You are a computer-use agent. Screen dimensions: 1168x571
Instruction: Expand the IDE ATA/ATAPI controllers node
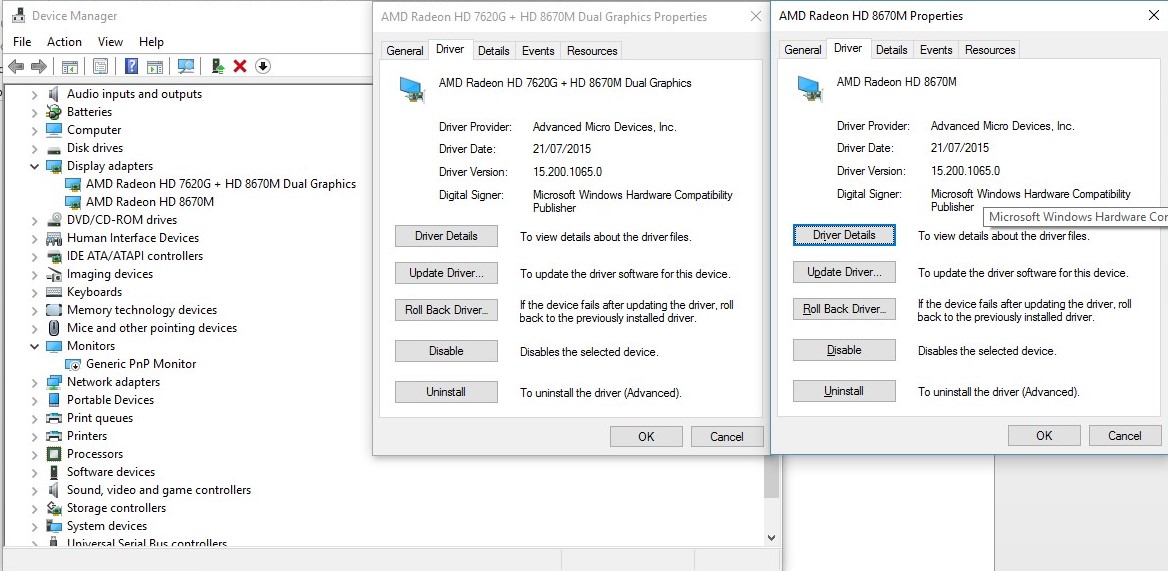(x=34, y=256)
